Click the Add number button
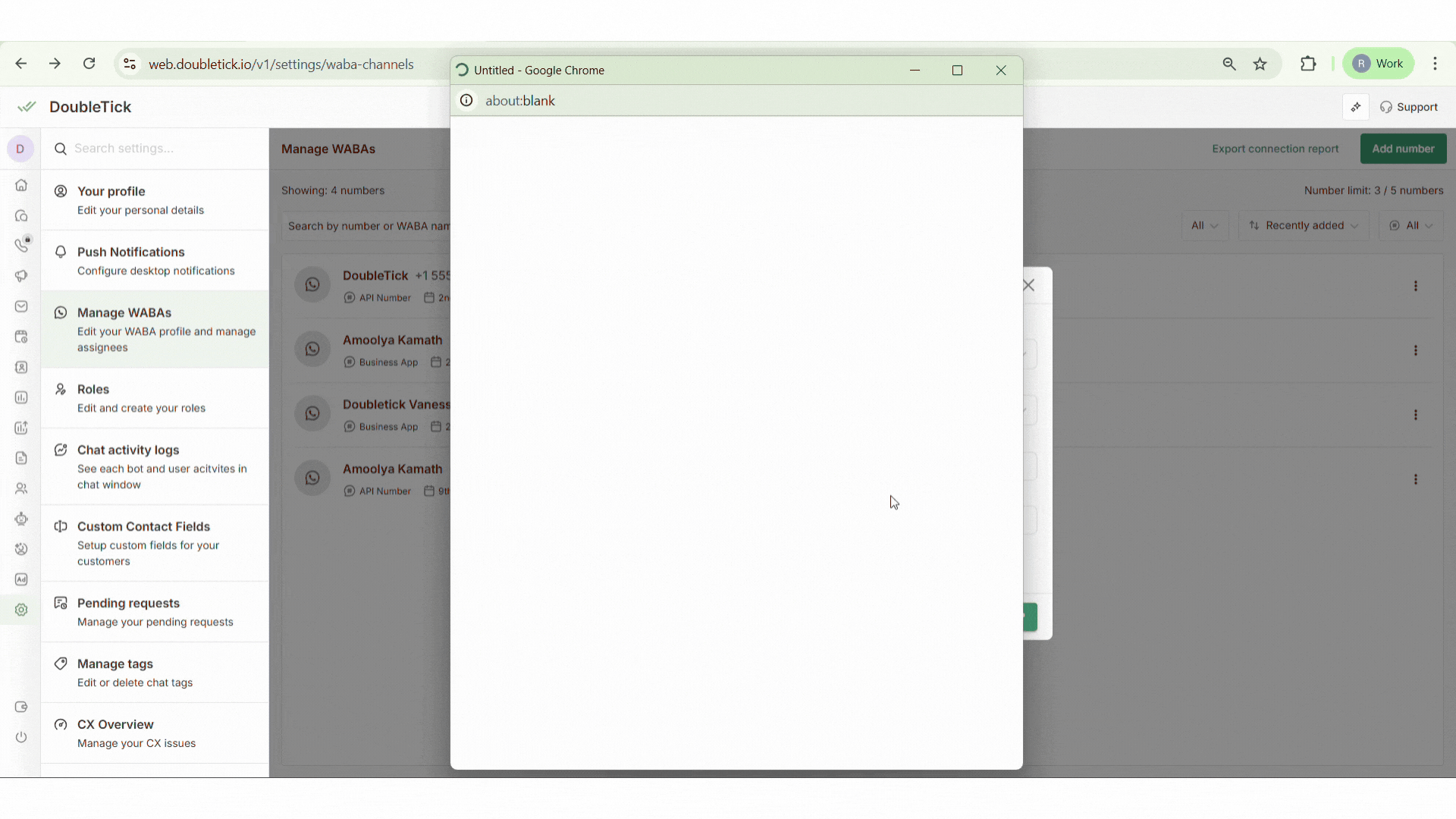Screen dimensions: 1456x819 [x=1403, y=149]
